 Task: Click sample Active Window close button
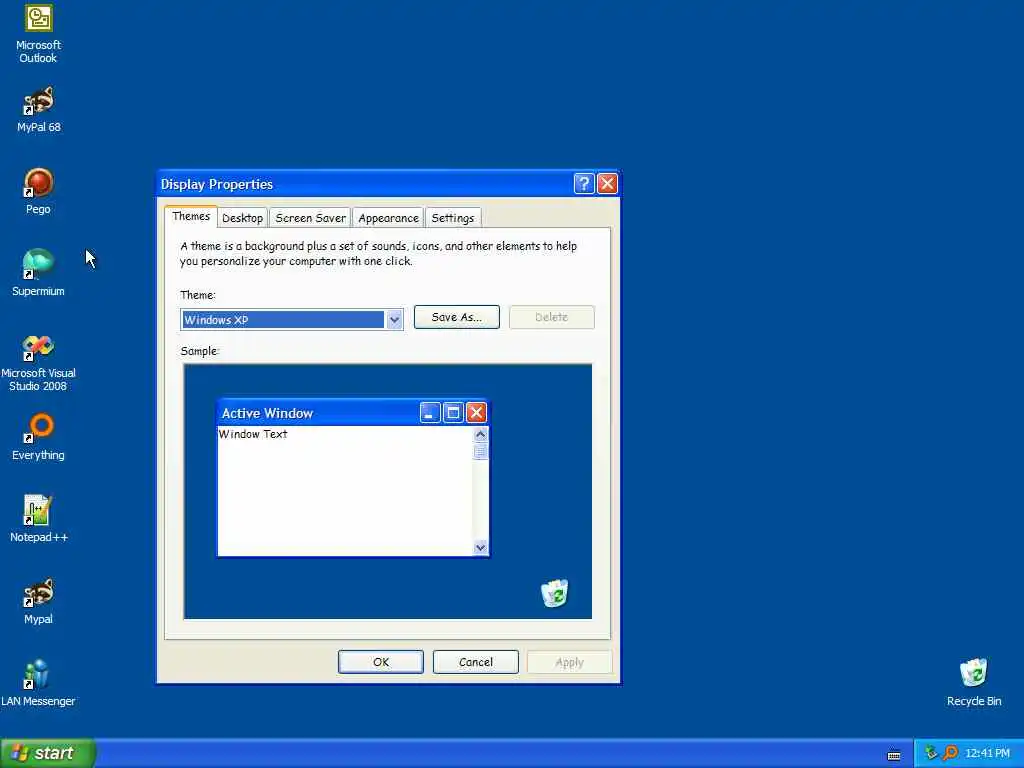tap(476, 413)
